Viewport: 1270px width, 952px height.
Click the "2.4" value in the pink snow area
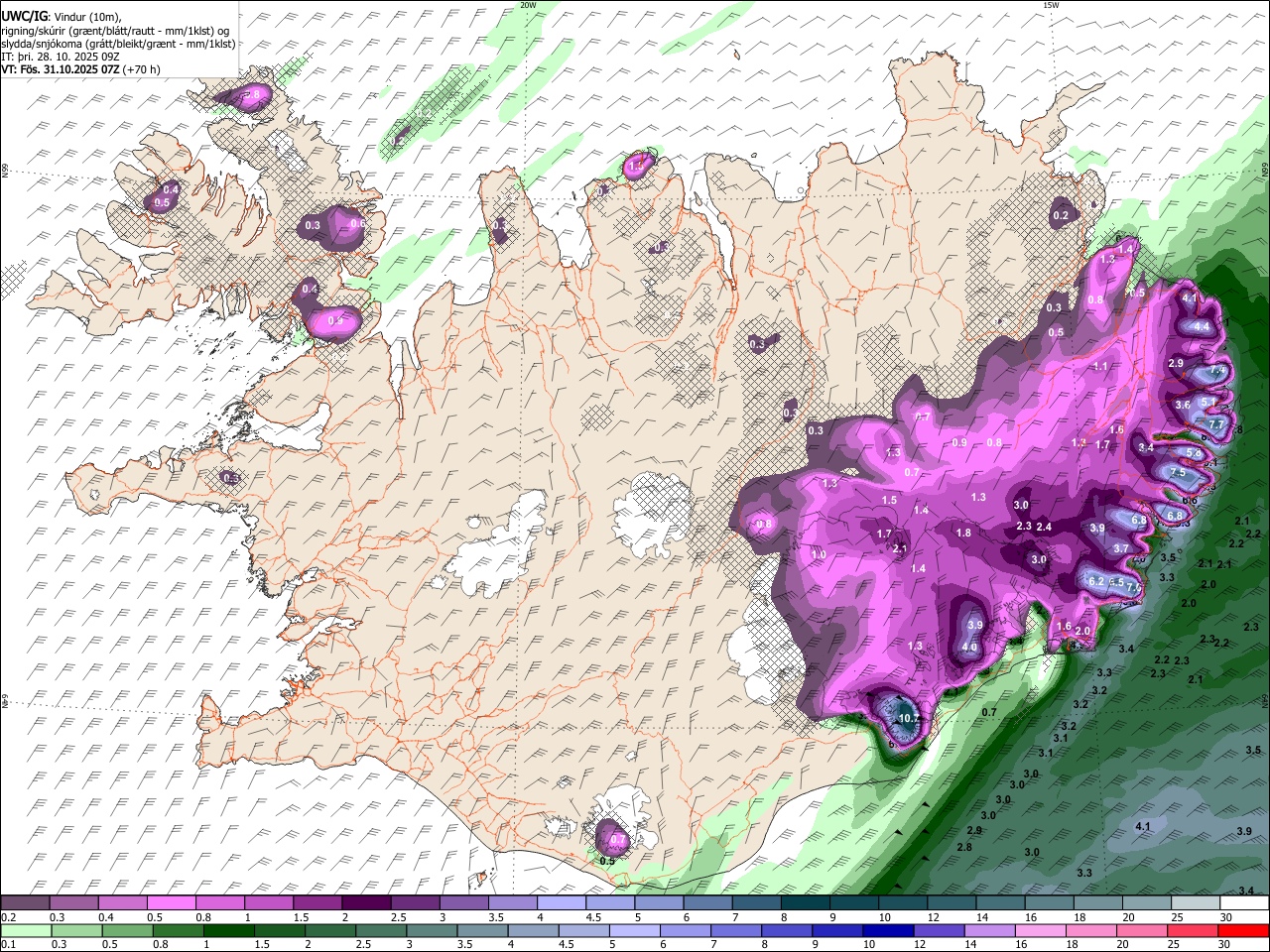pos(1044,527)
